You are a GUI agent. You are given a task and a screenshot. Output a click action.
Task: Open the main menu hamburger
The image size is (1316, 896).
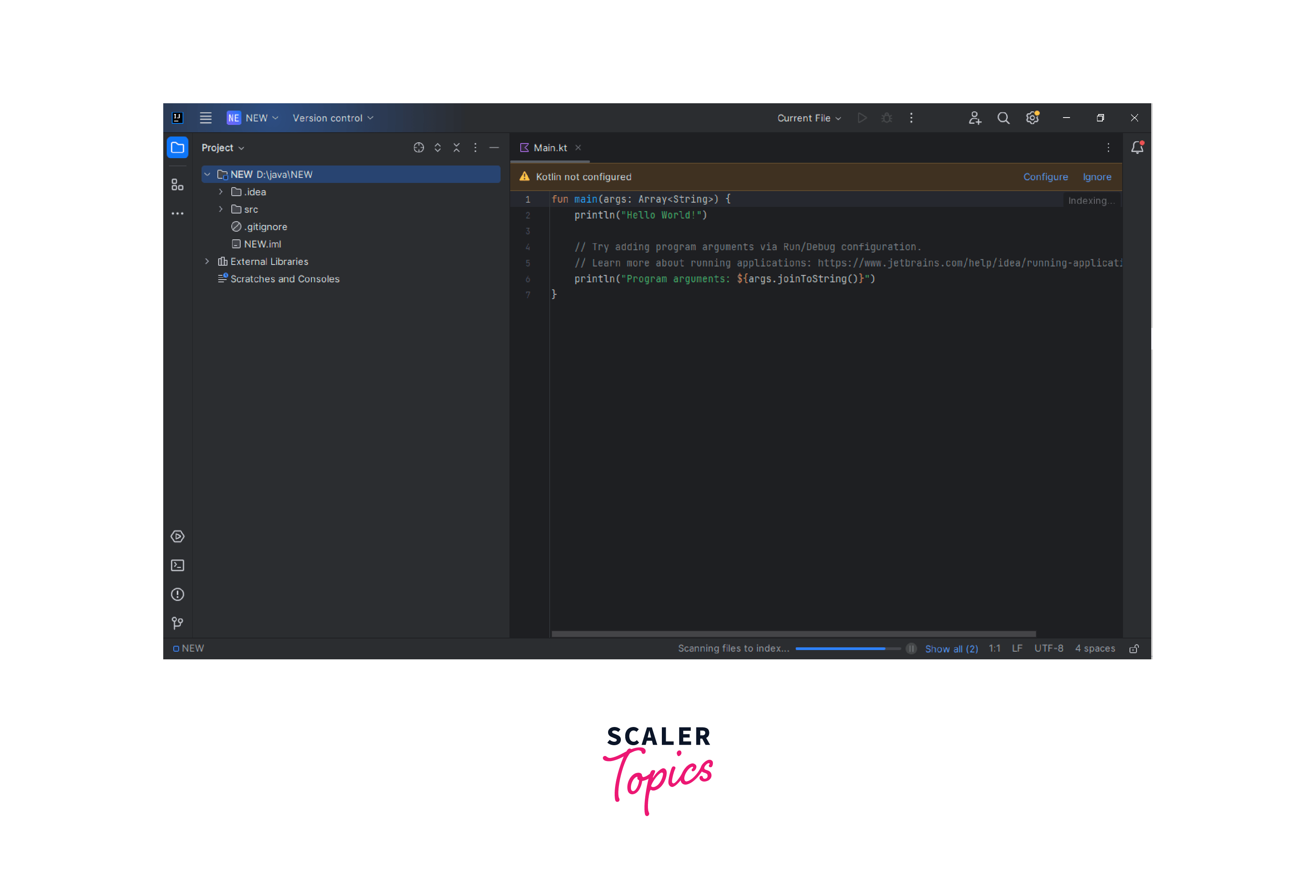(x=205, y=118)
